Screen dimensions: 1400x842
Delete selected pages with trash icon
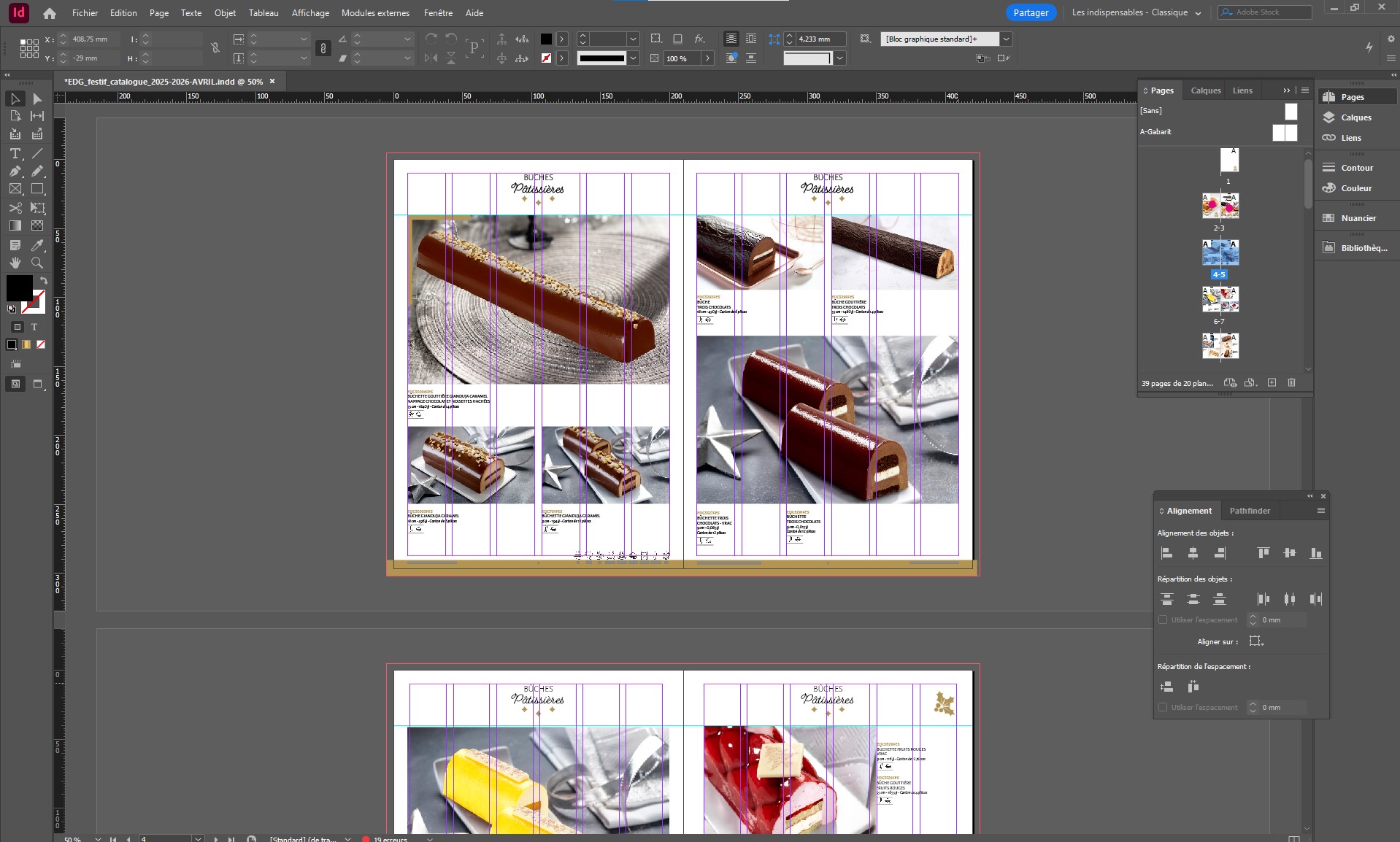[x=1291, y=382]
